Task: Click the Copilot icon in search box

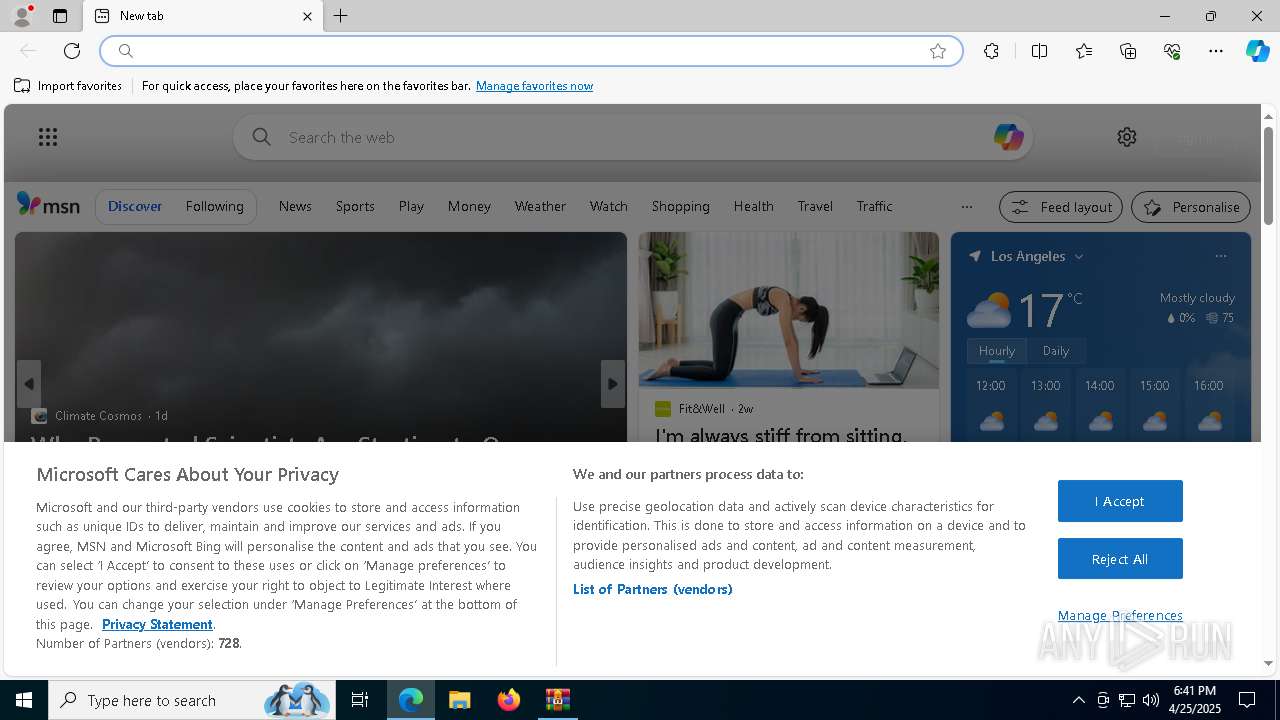Action: (x=1008, y=137)
